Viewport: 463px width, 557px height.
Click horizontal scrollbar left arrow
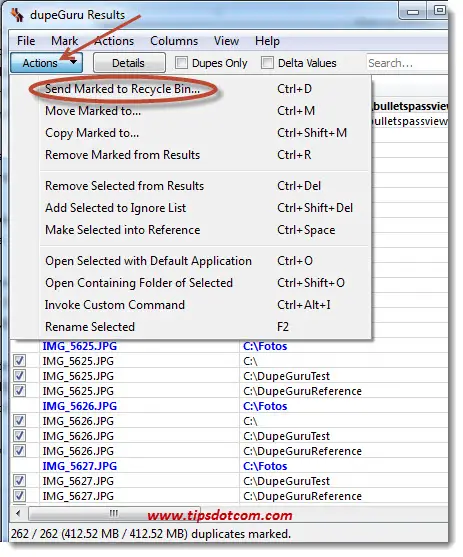(x=18, y=513)
